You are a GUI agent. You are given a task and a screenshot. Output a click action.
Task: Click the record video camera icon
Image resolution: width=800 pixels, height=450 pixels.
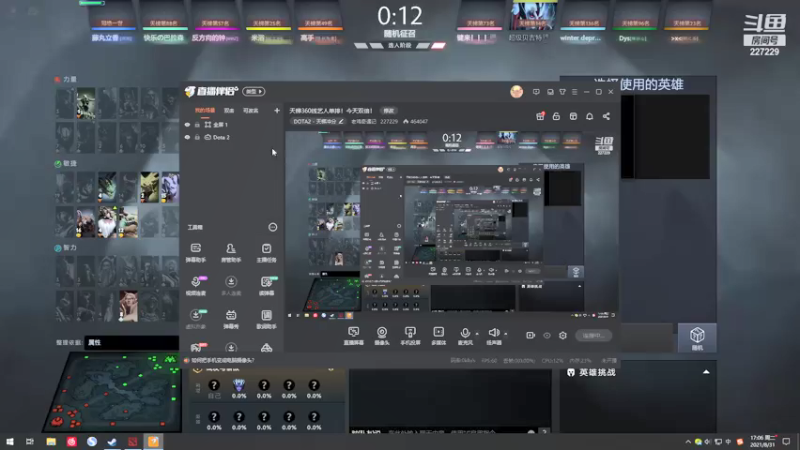(531, 335)
